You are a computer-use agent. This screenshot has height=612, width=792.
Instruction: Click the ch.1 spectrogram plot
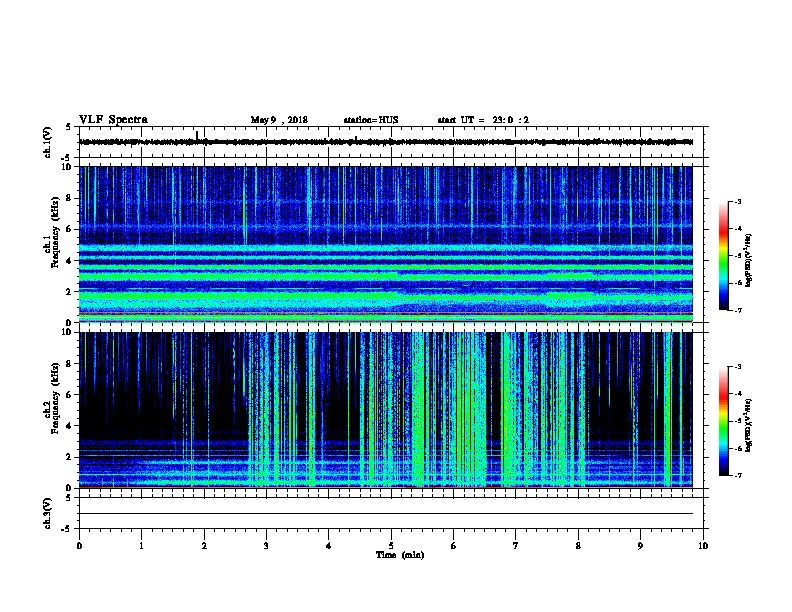[386, 244]
